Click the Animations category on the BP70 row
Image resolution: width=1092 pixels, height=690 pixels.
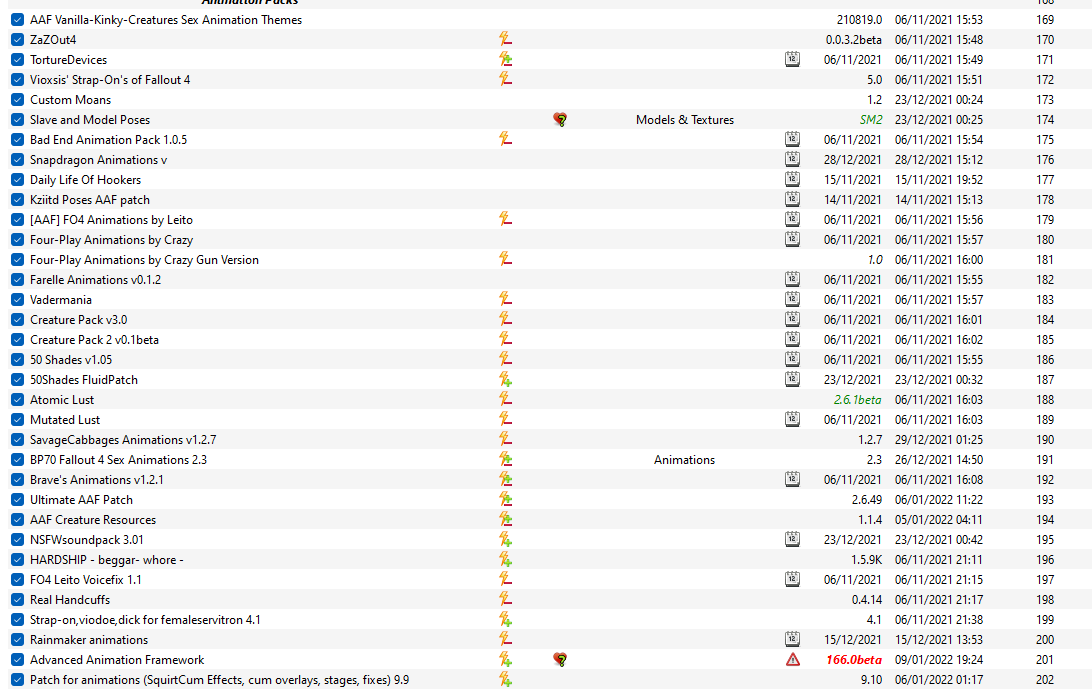[685, 460]
